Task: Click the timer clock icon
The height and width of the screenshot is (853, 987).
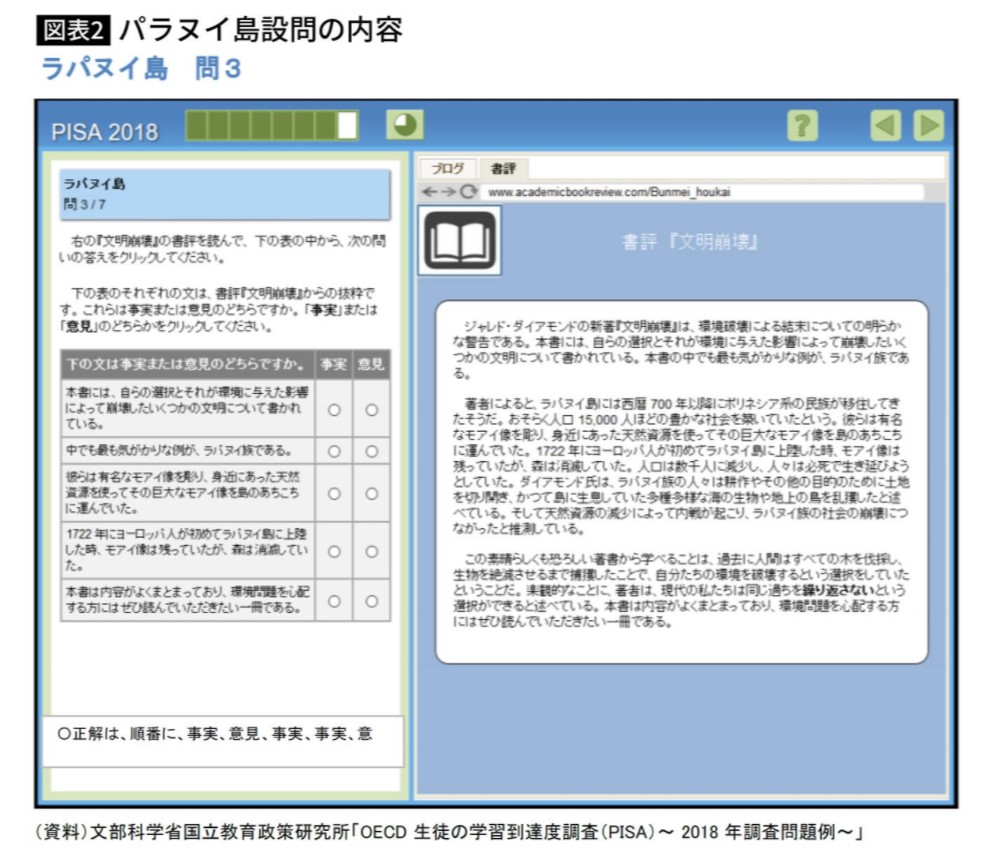Action: click(405, 125)
